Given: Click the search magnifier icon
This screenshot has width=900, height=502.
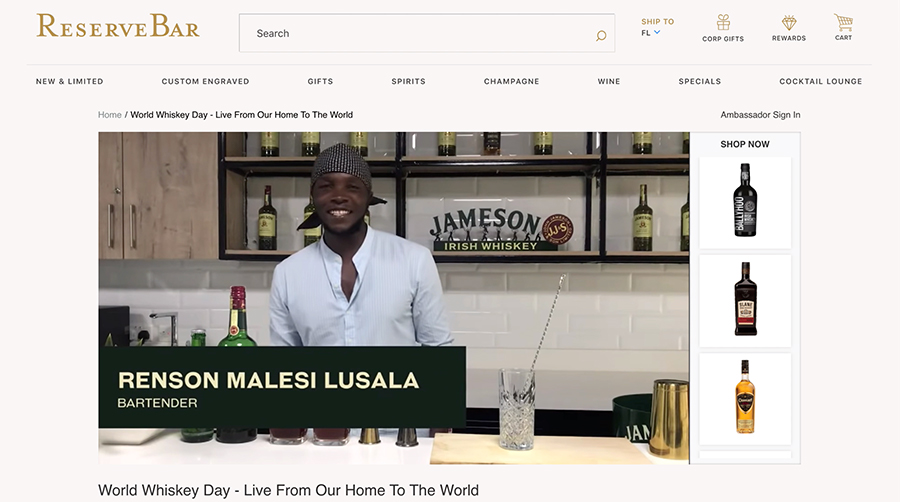Looking at the screenshot, I should (600, 36).
